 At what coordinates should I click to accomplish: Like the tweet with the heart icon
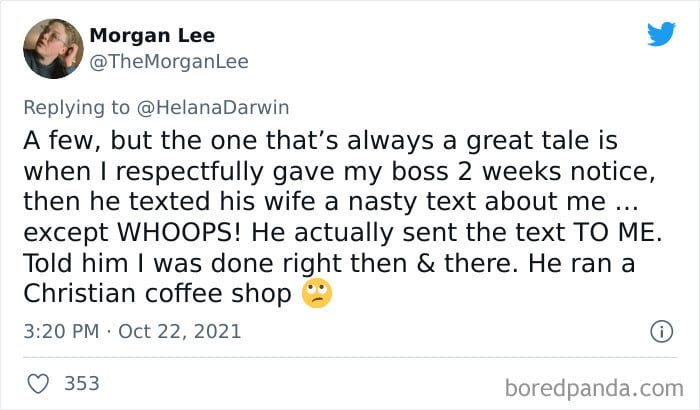(38, 384)
